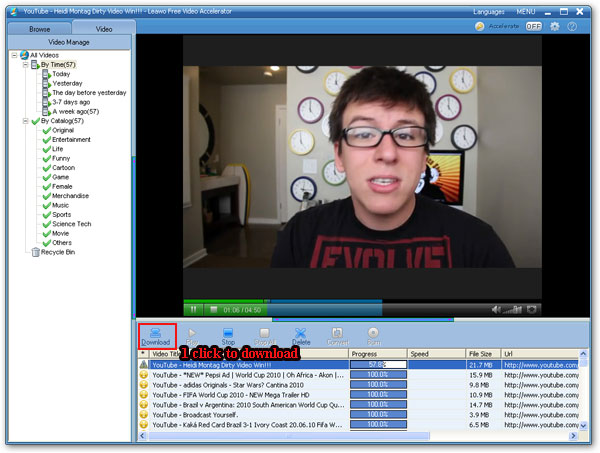Select the Music catalog

click(60, 205)
